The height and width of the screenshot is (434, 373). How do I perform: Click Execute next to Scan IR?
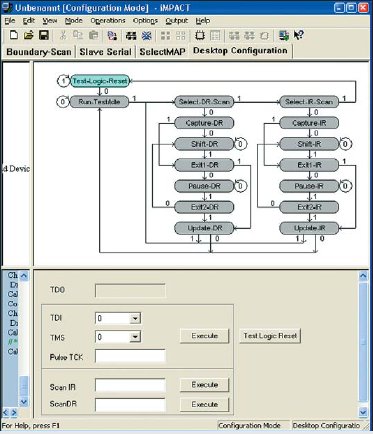pyautogui.click(x=204, y=385)
